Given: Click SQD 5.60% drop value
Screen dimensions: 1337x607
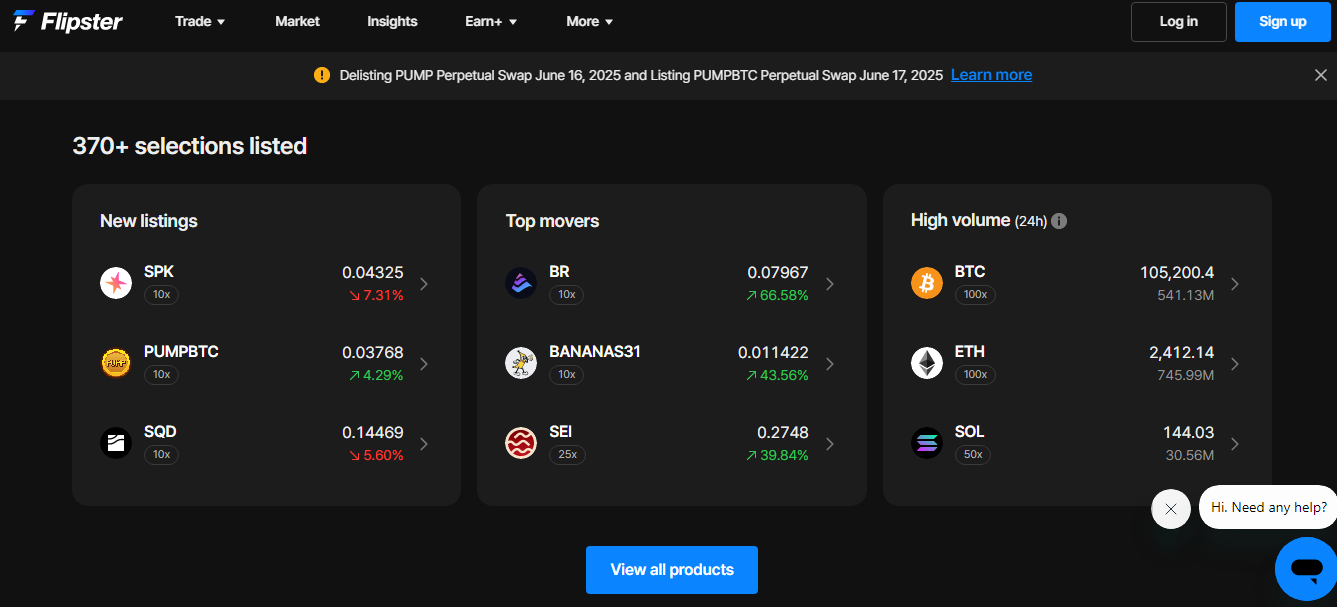Looking at the screenshot, I should pos(376,455).
